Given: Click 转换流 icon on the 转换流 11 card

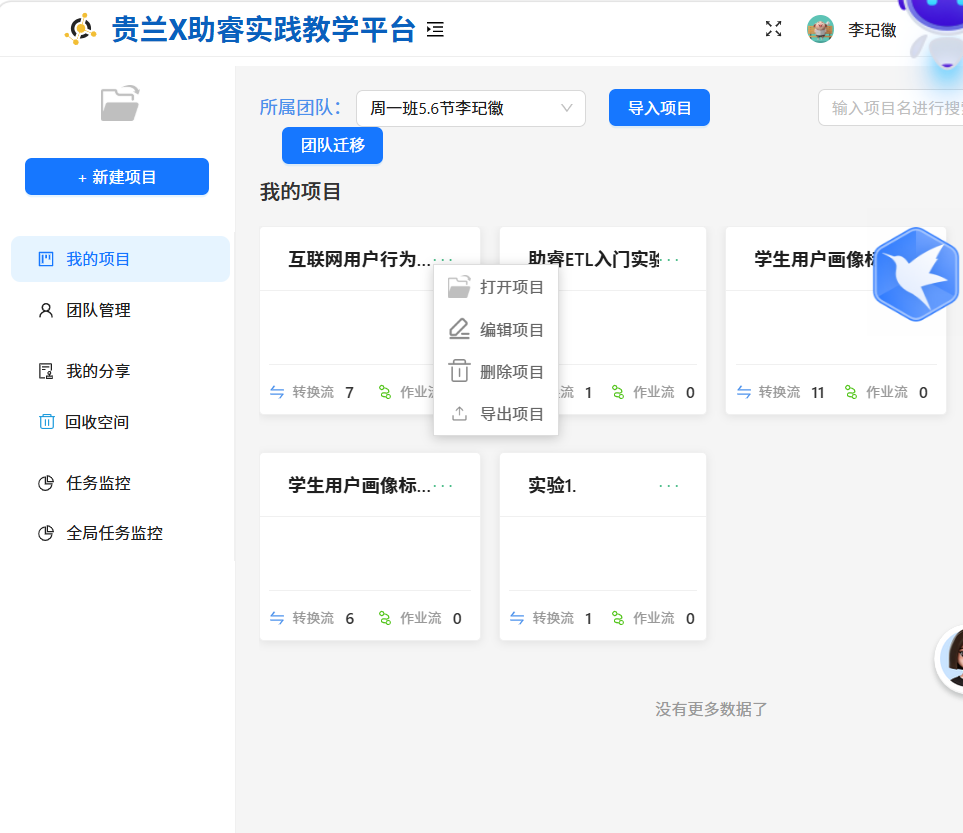Looking at the screenshot, I should click(x=744, y=392).
